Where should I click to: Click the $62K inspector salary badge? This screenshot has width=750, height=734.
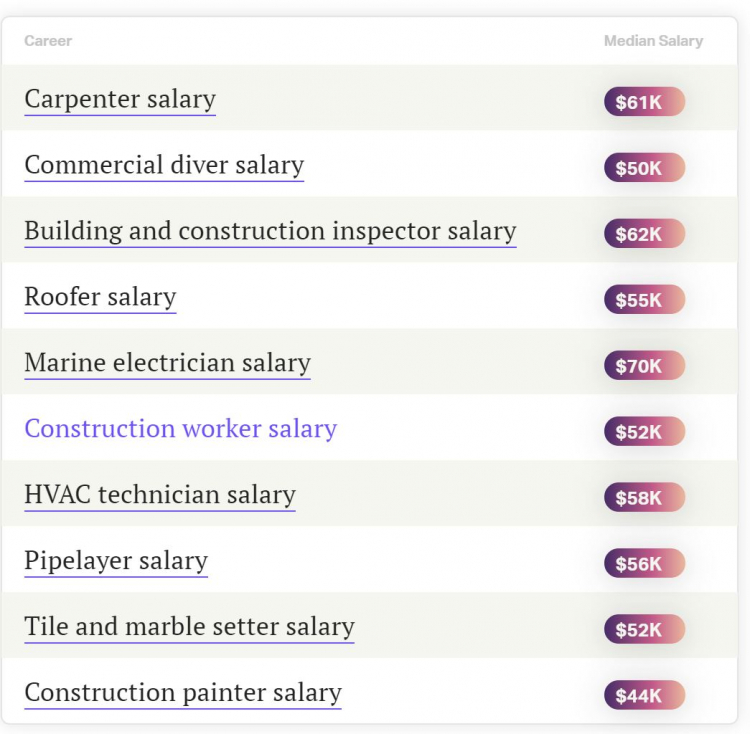coord(644,233)
